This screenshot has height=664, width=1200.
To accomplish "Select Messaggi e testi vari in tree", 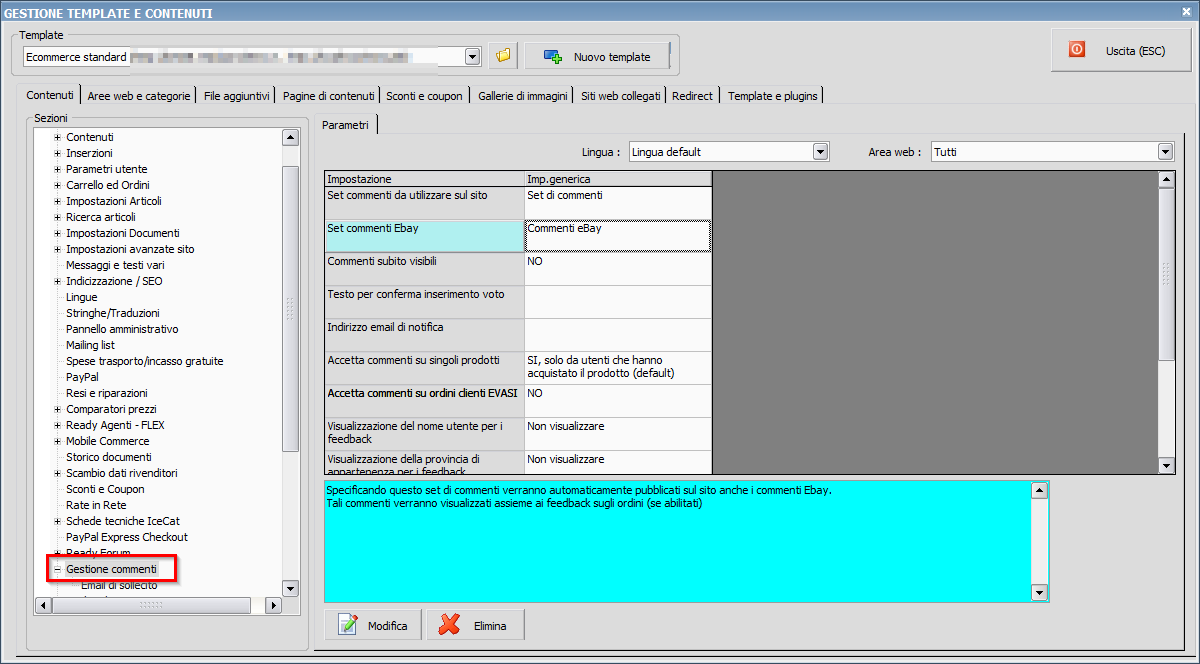I will [115, 265].
